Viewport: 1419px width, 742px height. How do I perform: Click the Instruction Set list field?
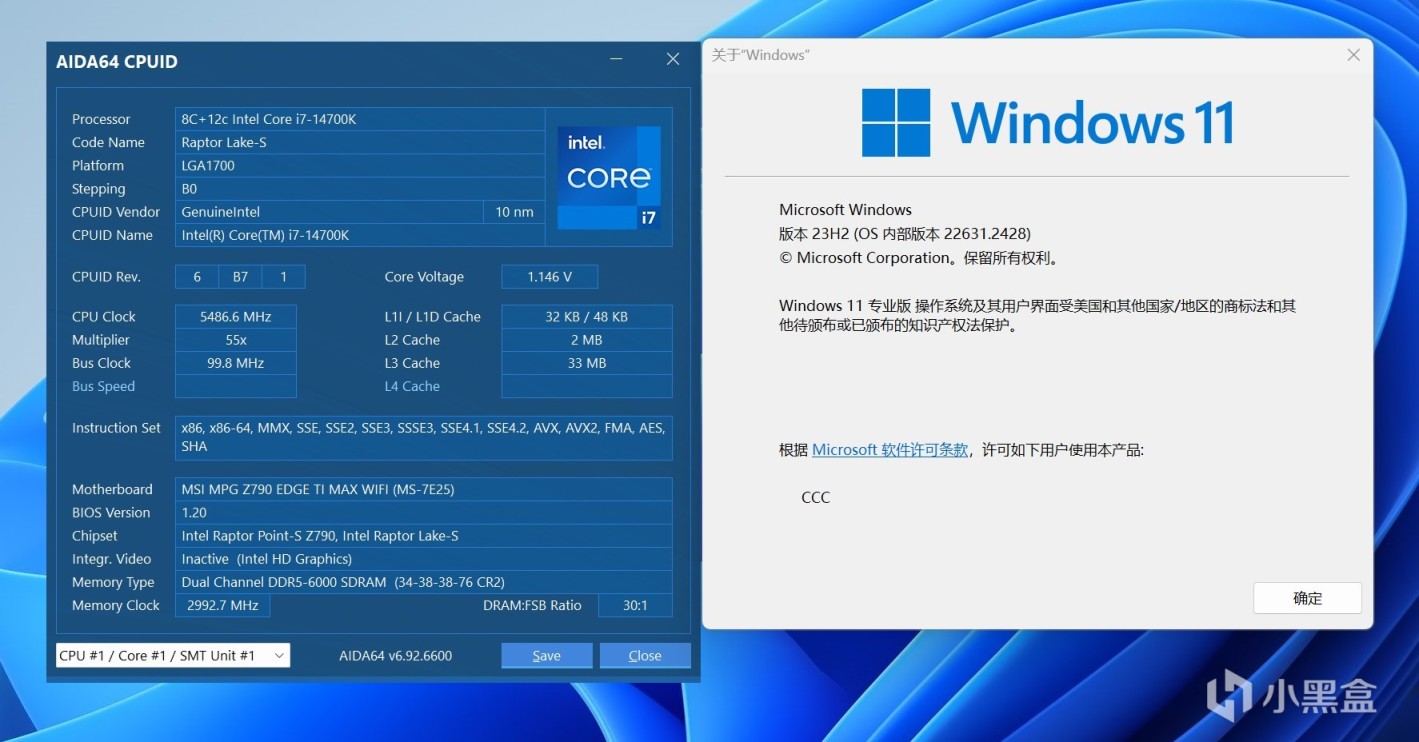(x=424, y=437)
